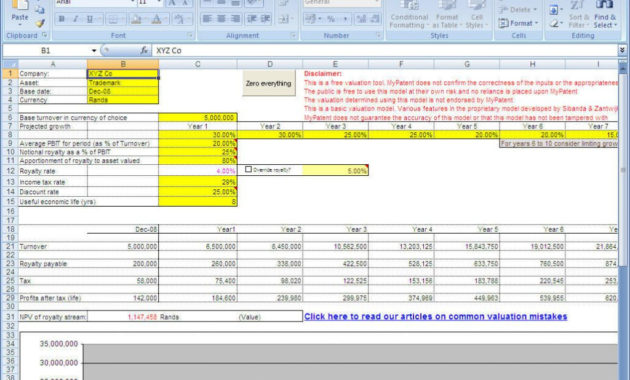Viewport: 630px width, 380px height.
Task: Toggle Italic formatting
Action: click(x=75, y=19)
